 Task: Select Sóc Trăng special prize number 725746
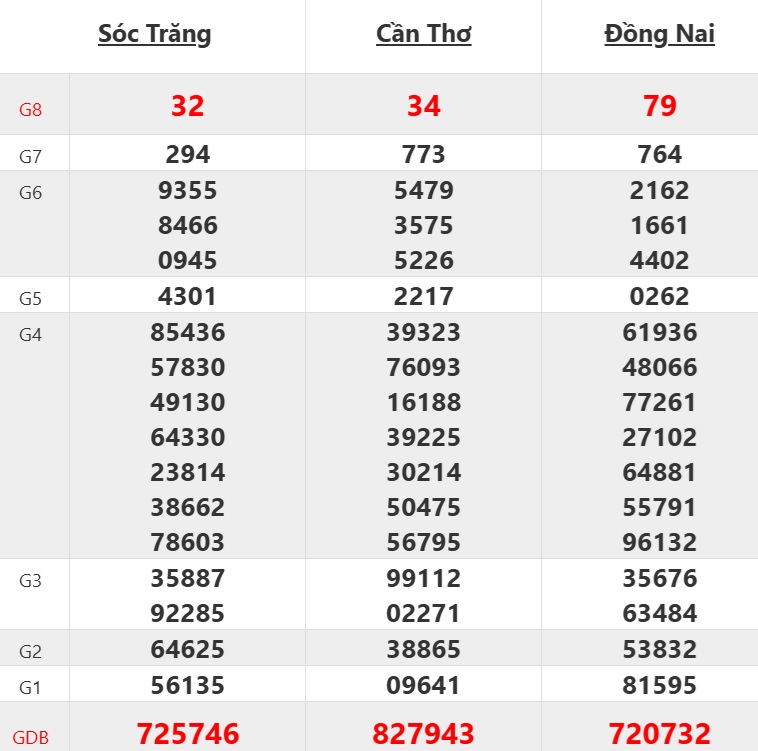(x=188, y=735)
